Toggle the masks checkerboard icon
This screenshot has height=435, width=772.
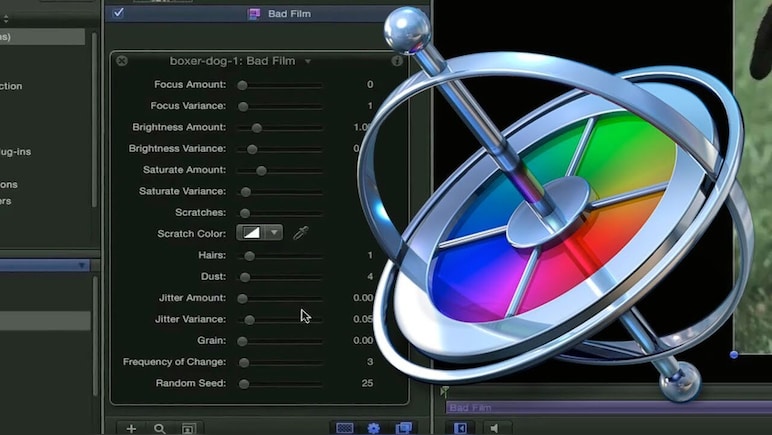pos(345,428)
